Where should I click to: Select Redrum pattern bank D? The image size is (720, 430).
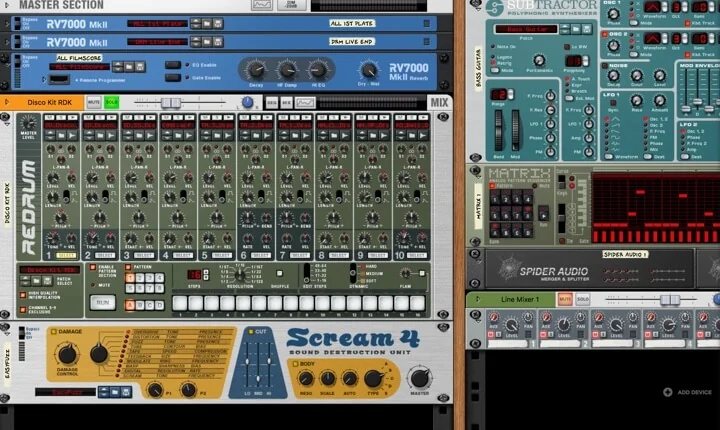click(x=159, y=305)
